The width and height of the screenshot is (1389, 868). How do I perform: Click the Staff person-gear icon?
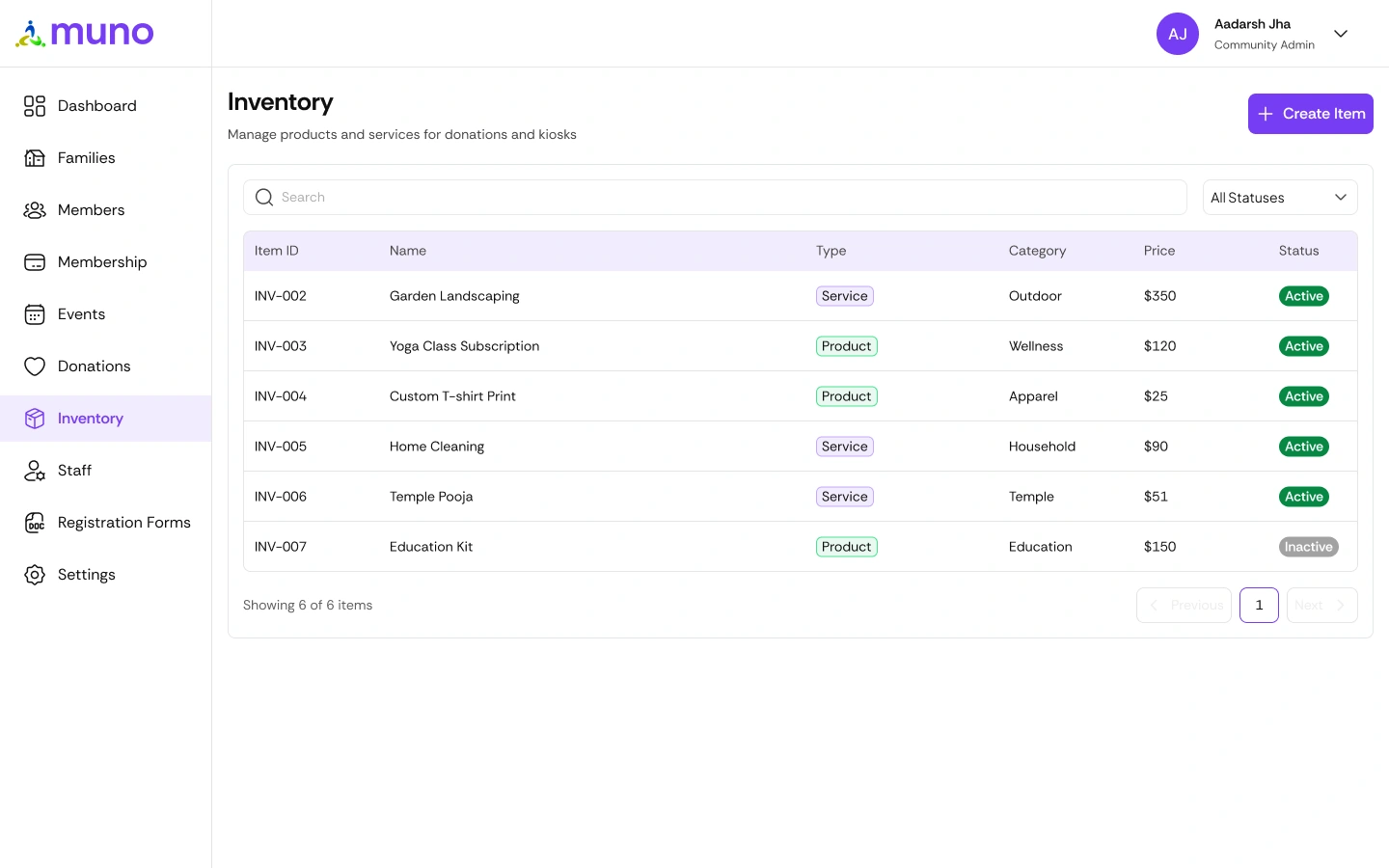point(35,471)
